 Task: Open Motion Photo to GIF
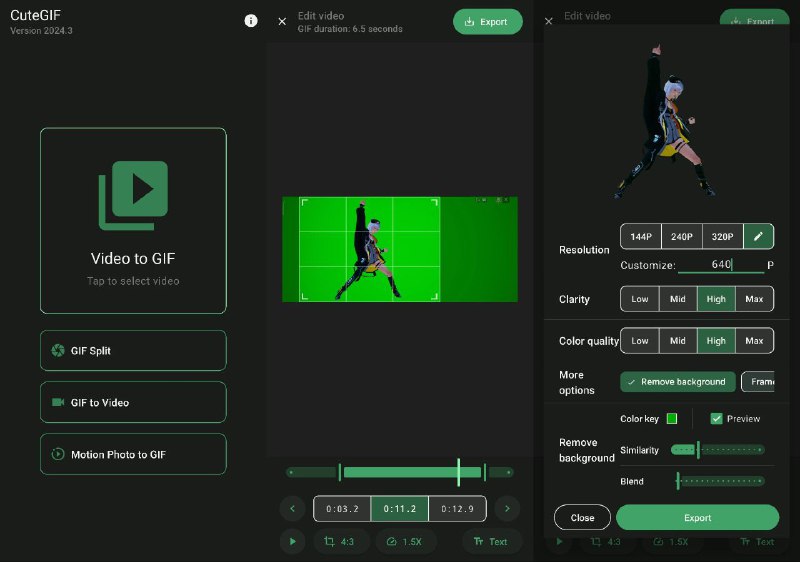(x=133, y=454)
